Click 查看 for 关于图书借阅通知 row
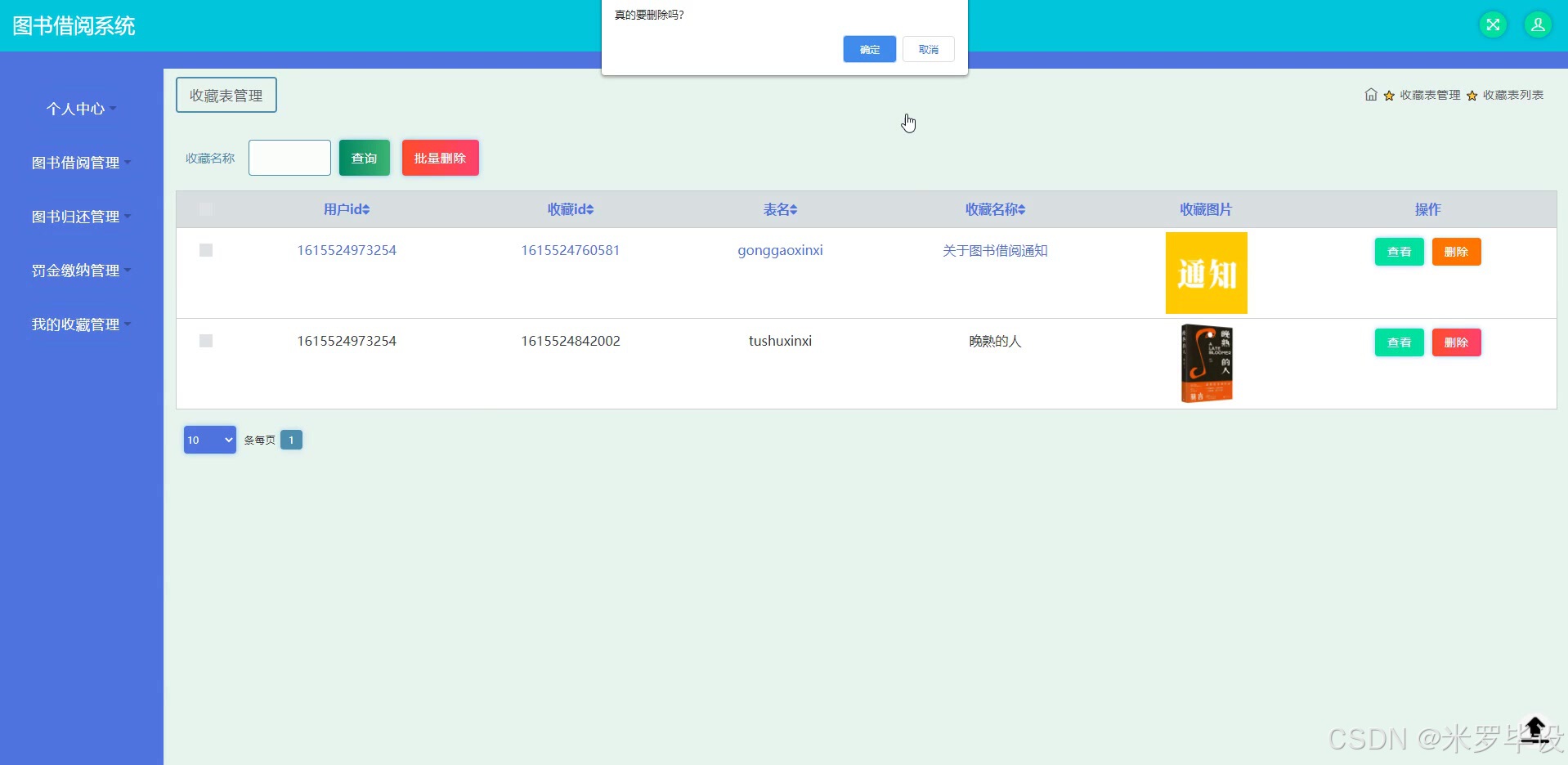The width and height of the screenshot is (1568, 765). pyautogui.click(x=1400, y=252)
